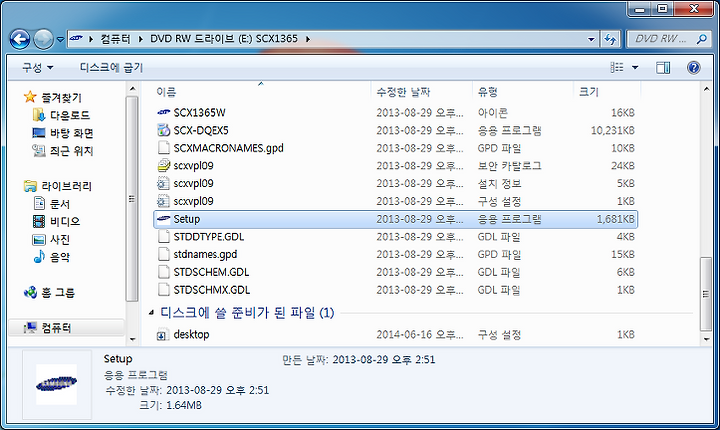Click the 1,681KB size of Setup
Screen dimensions: 720x430
[615, 220]
